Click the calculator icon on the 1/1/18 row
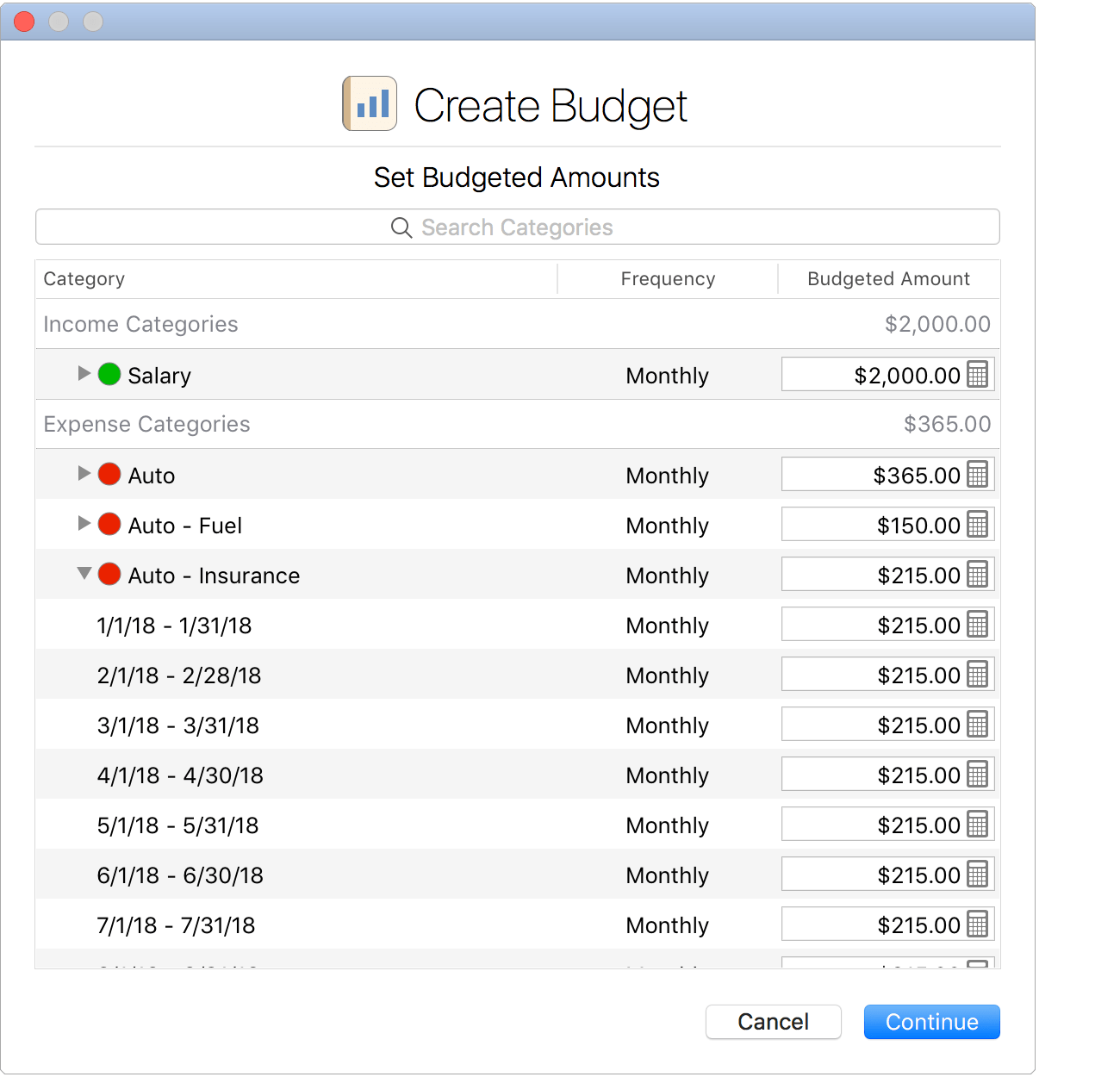1120x1077 pixels. point(979,625)
